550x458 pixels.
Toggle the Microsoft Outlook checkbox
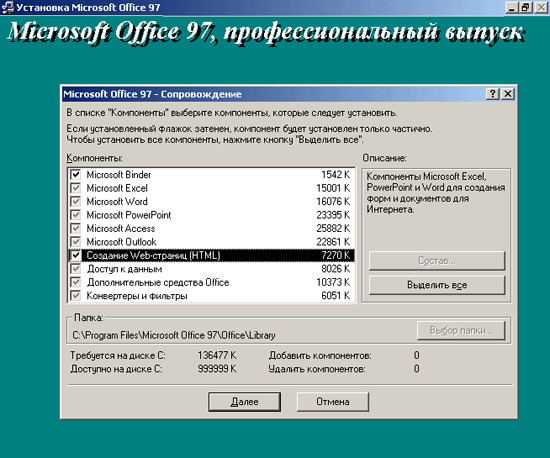75,242
